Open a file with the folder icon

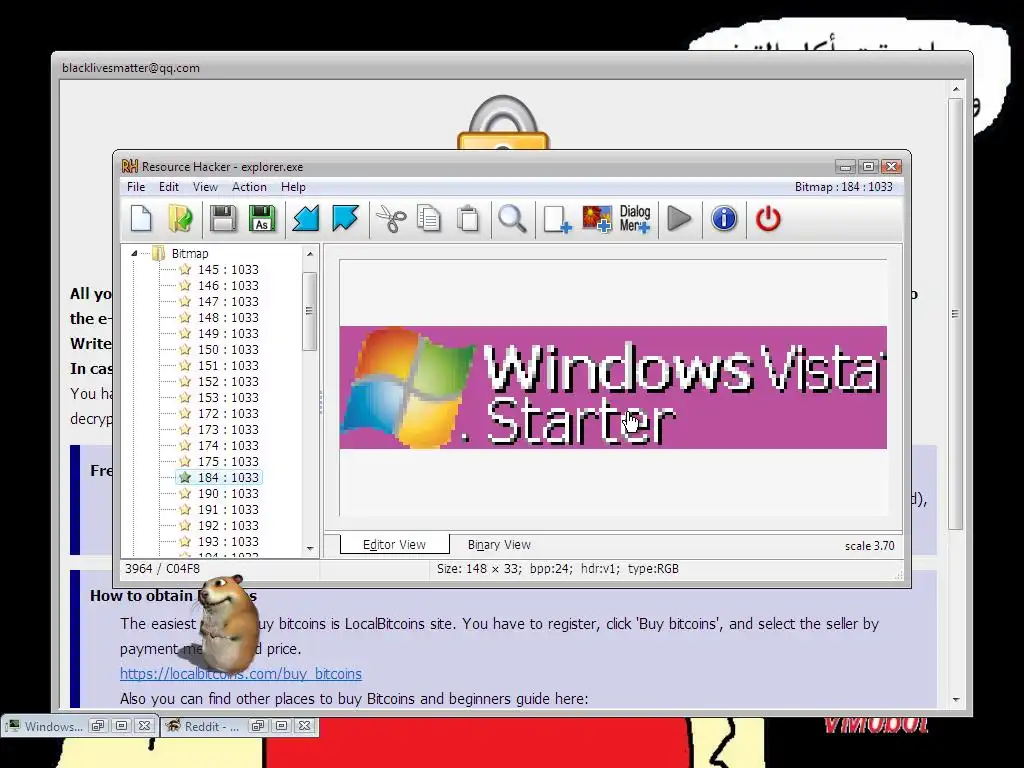pos(180,219)
